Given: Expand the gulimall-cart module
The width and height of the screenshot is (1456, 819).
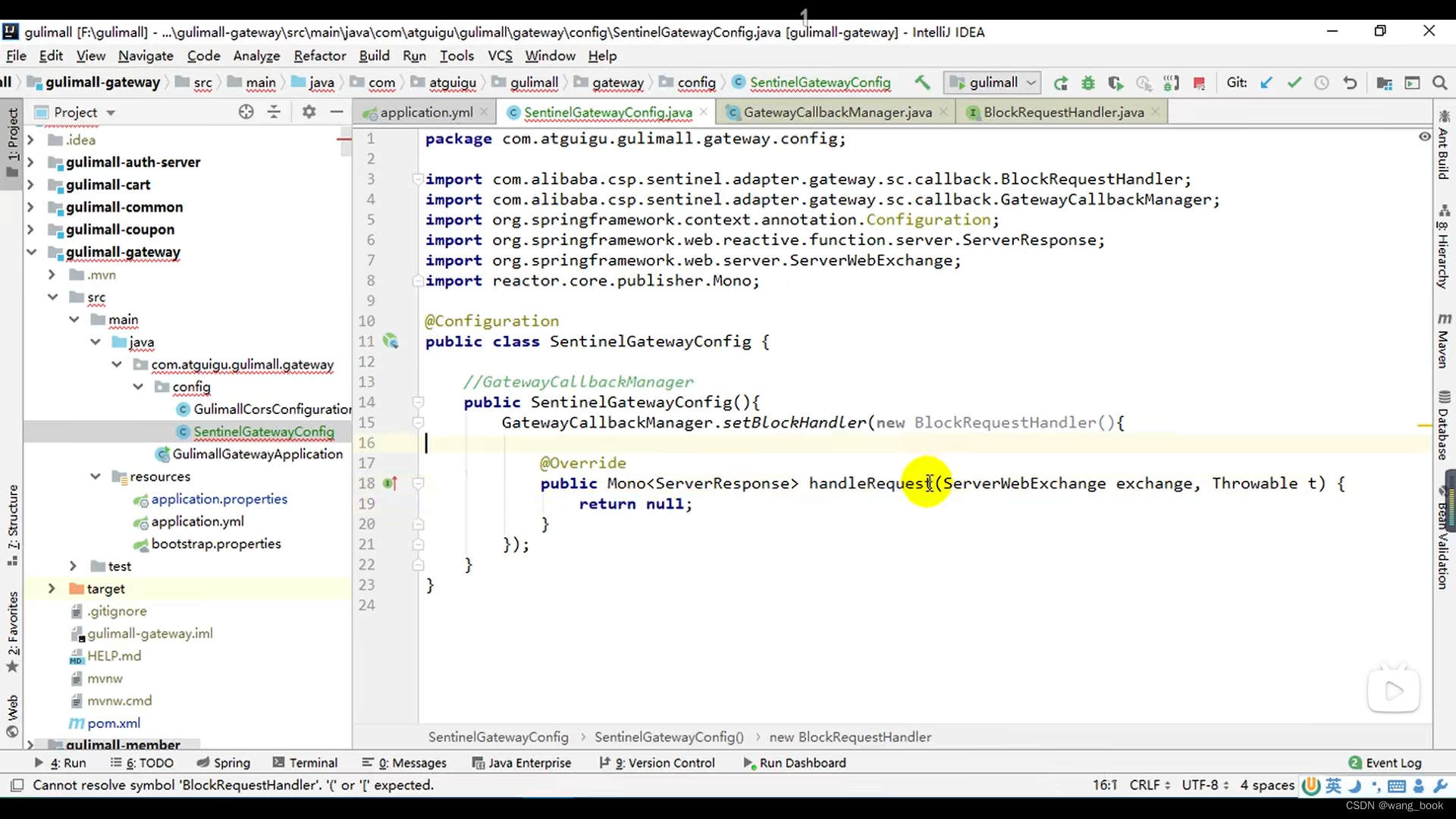Looking at the screenshot, I should (30, 184).
